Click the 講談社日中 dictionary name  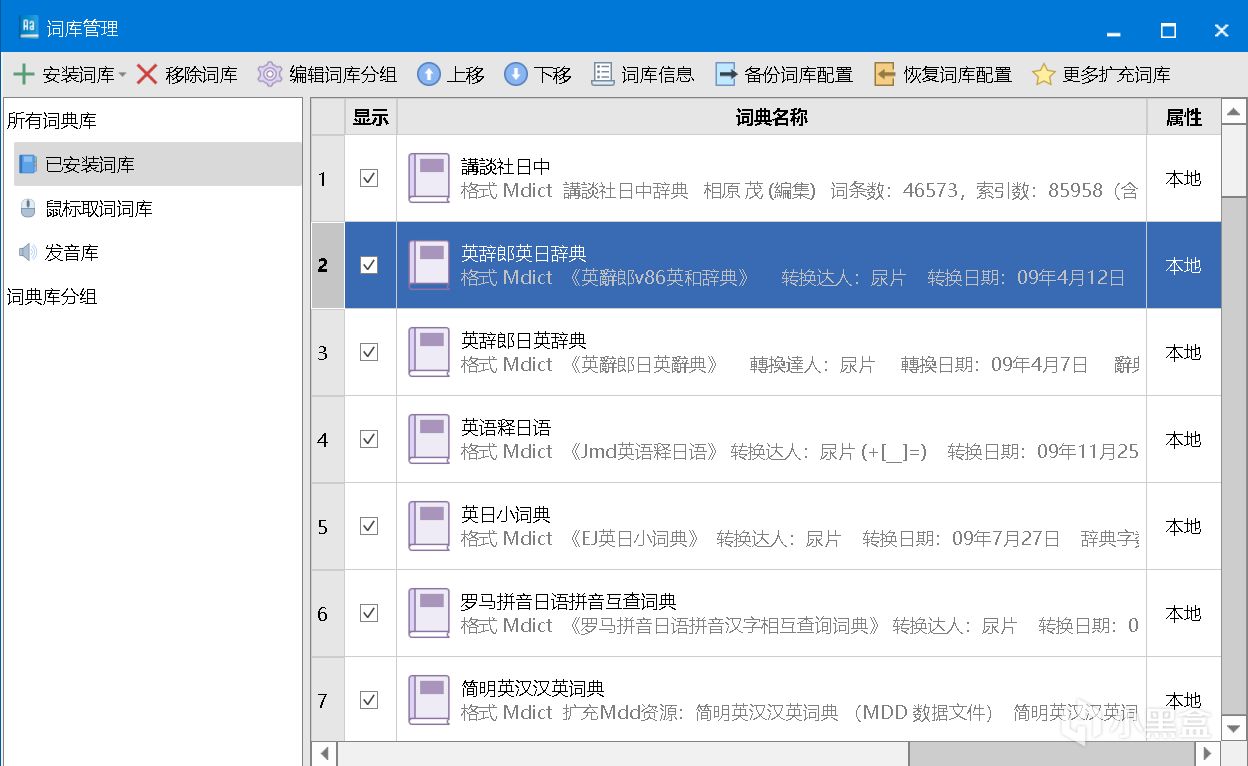pos(506,166)
